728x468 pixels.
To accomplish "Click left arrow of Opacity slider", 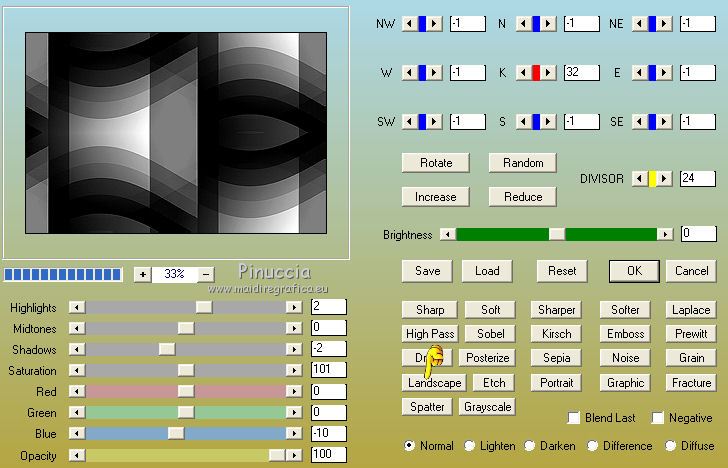I will click(76, 455).
